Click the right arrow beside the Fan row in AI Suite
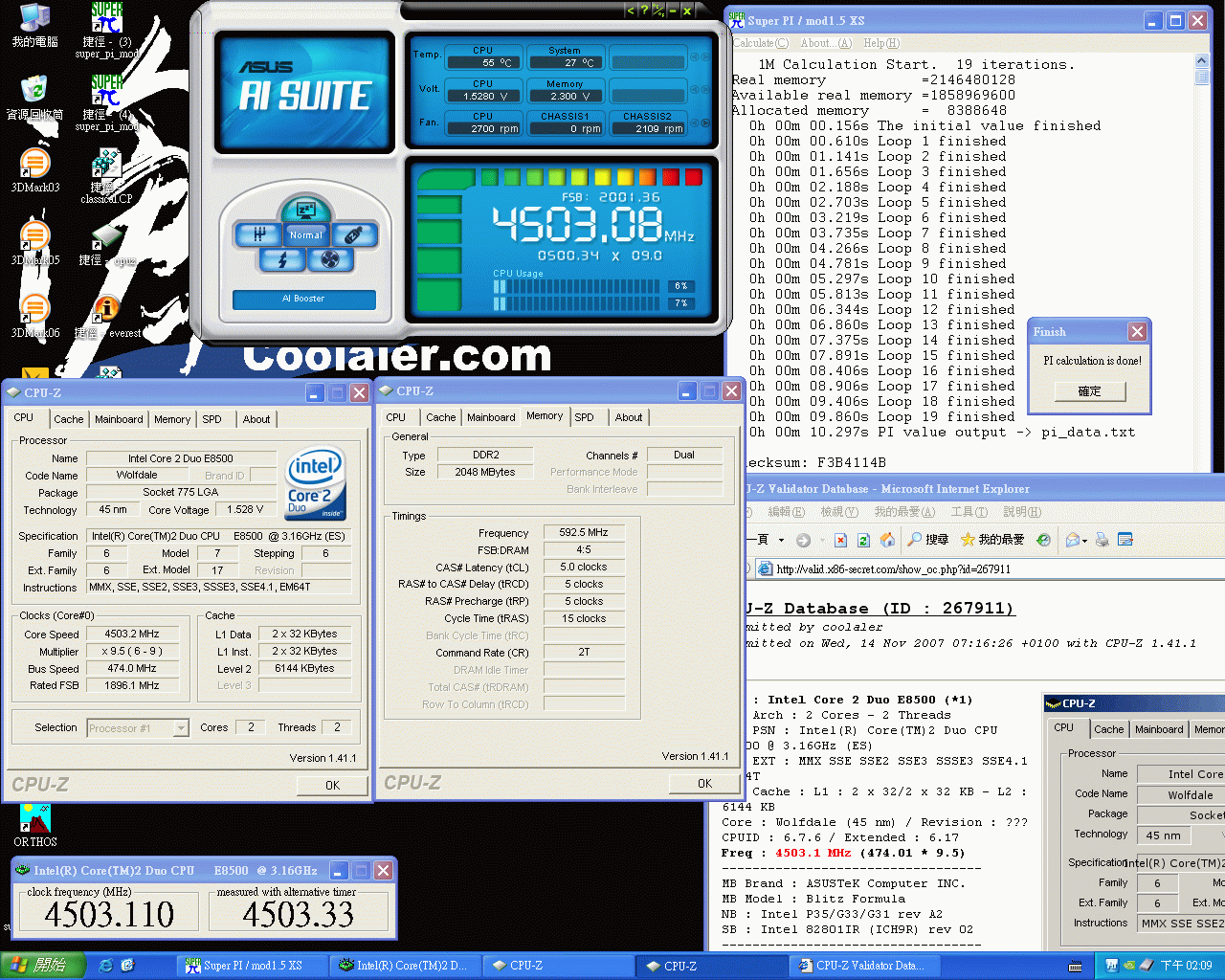 tap(706, 122)
